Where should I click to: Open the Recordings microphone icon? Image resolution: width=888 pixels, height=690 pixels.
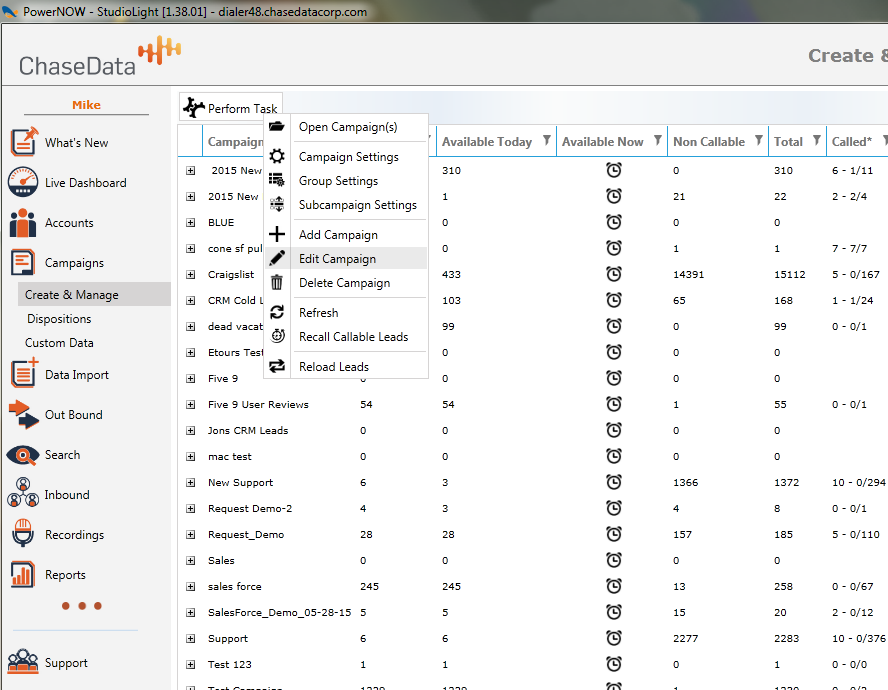[x=24, y=535]
